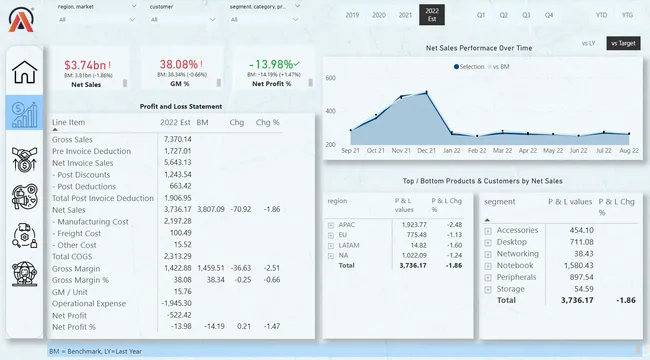Viewport: 650px width, 360px height.
Task: Sort by 2022 Est column header
Action: coord(175,122)
